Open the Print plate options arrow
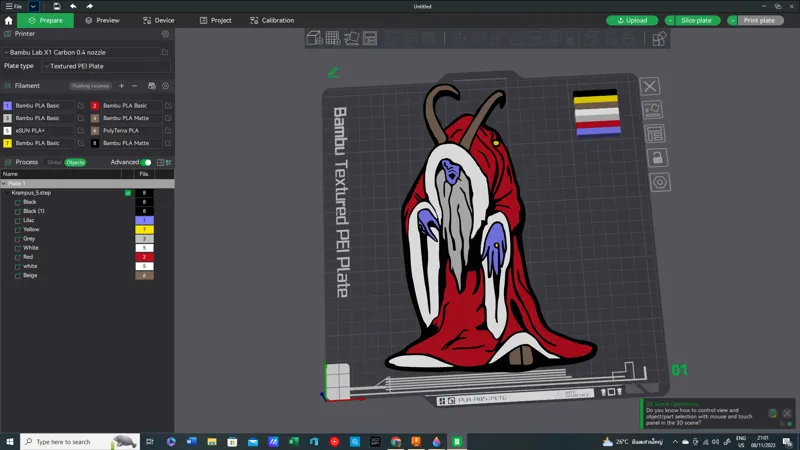 [732, 20]
